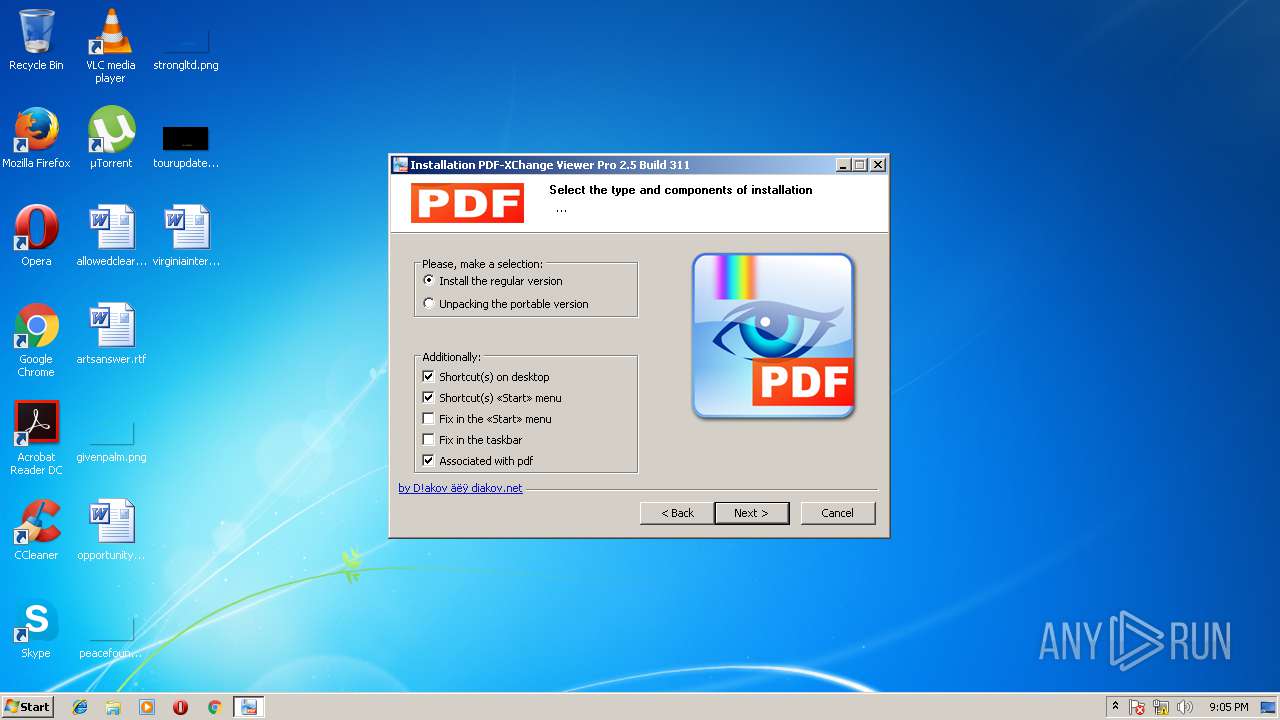
Task: Select the opportunity Word document icon
Action: coord(110,530)
